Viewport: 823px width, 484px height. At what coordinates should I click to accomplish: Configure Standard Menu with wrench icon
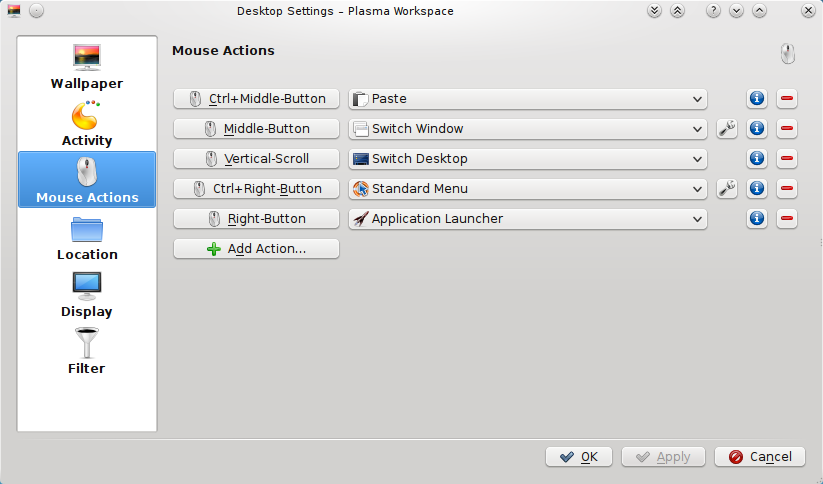click(727, 188)
